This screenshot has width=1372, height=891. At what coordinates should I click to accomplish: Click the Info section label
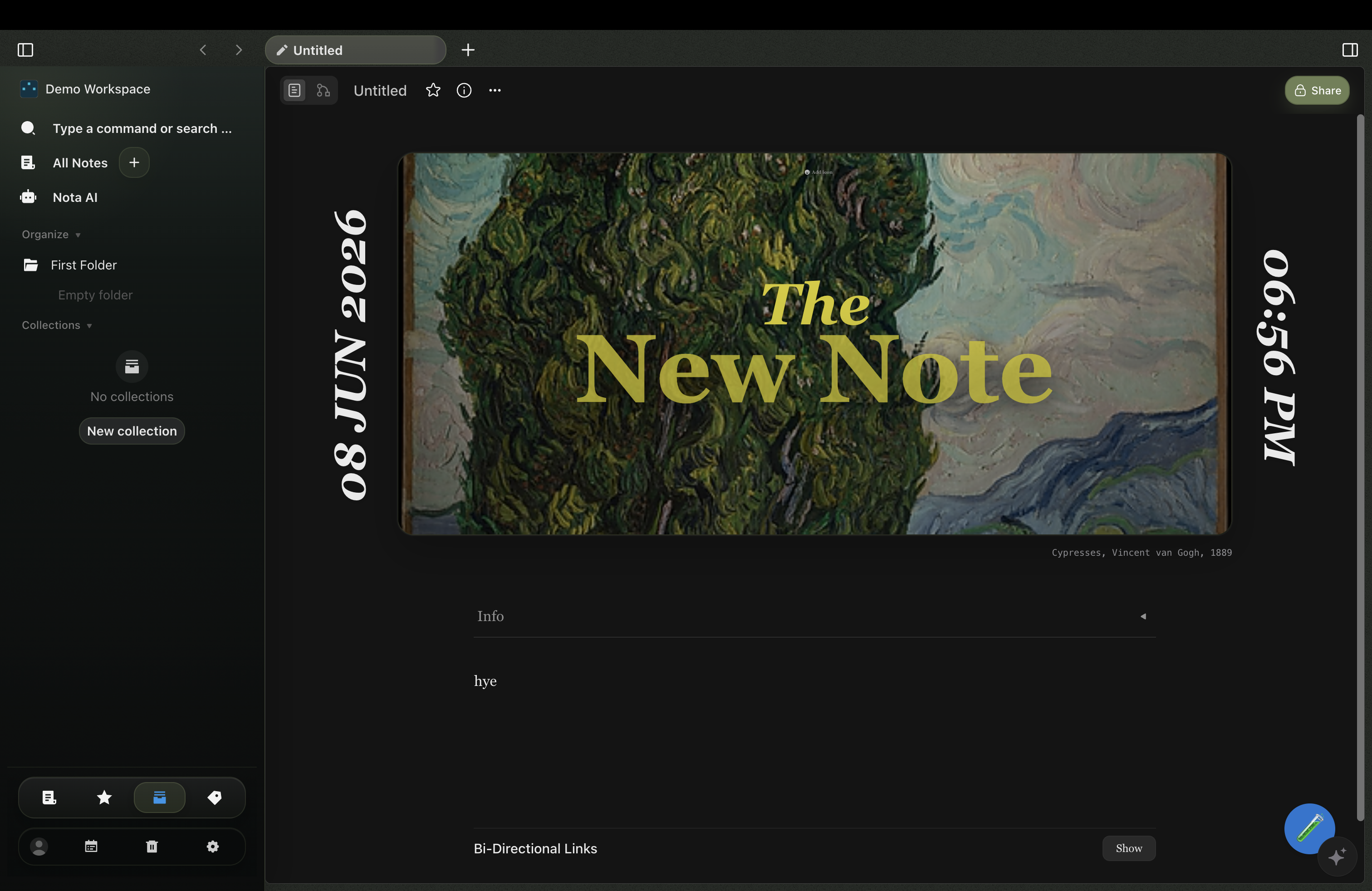(x=490, y=616)
